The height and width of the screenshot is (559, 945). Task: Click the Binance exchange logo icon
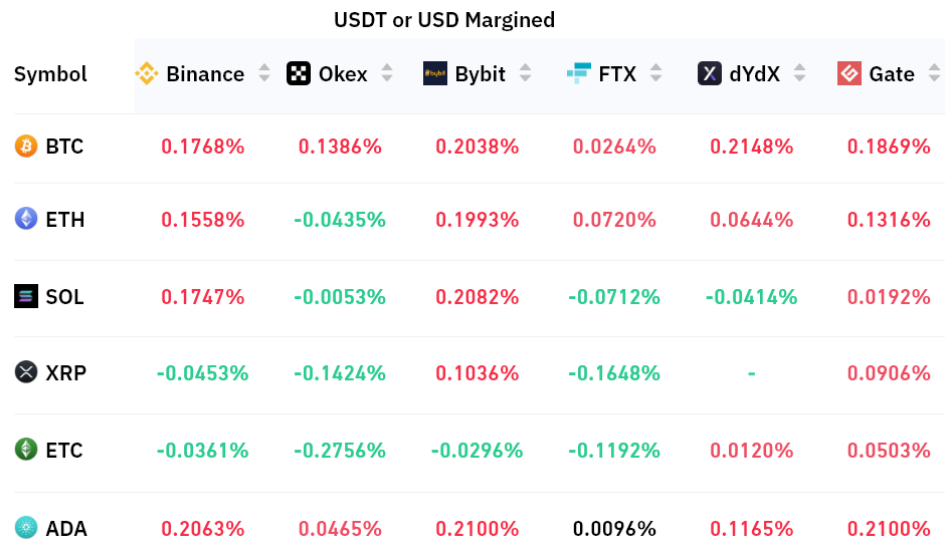click(147, 74)
